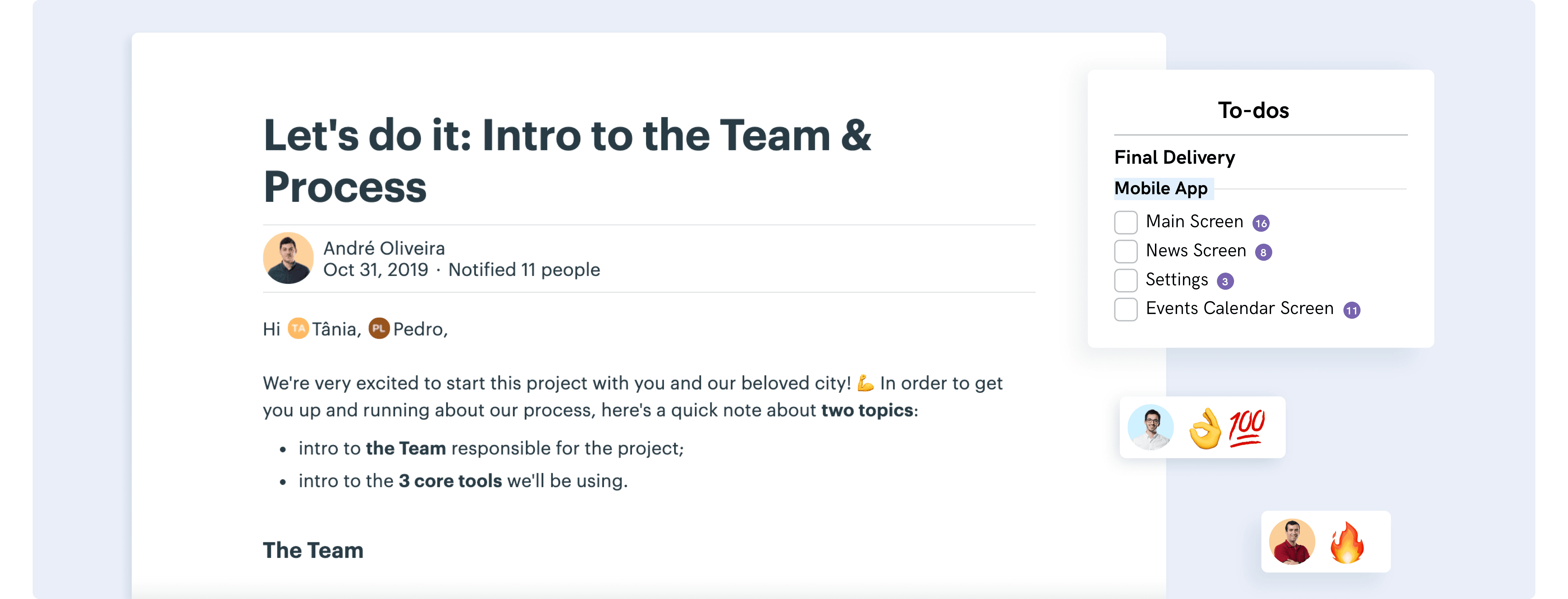1568x599 pixels.
Task: Click the fire emoji reaction
Action: [x=1347, y=542]
